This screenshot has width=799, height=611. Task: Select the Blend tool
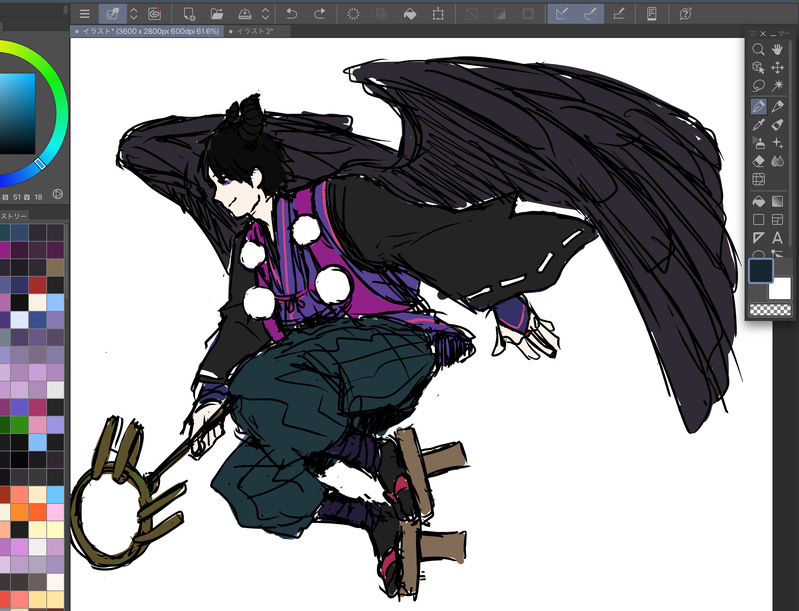pos(777,162)
